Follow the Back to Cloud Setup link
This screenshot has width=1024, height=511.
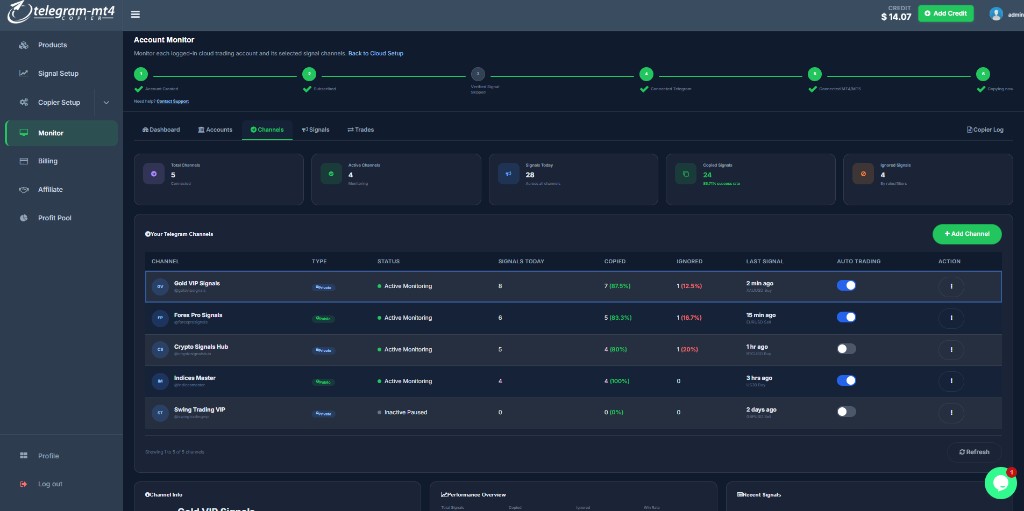(376, 54)
